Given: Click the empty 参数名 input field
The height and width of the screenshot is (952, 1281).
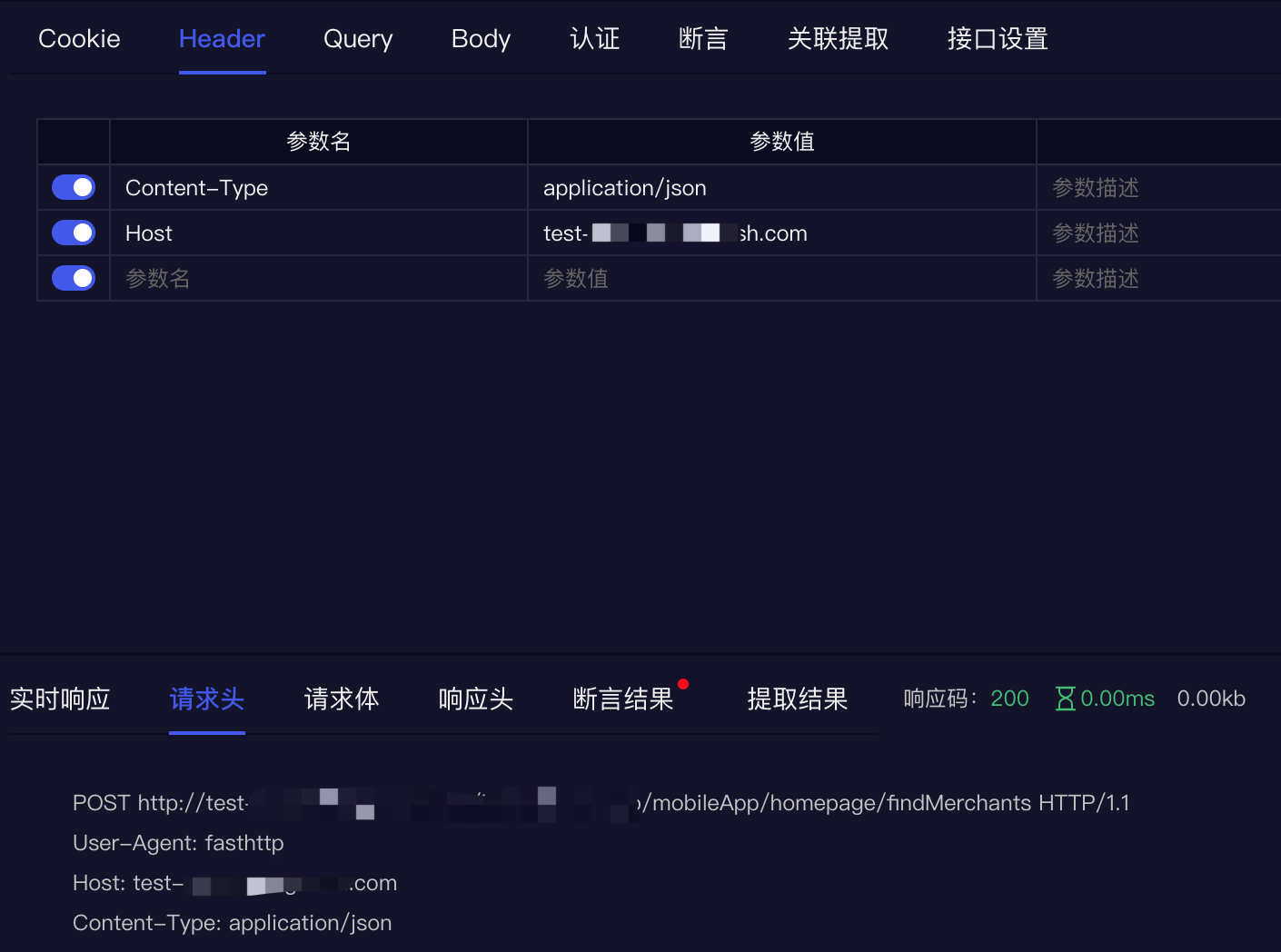Looking at the screenshot, I should pos(318,278).
